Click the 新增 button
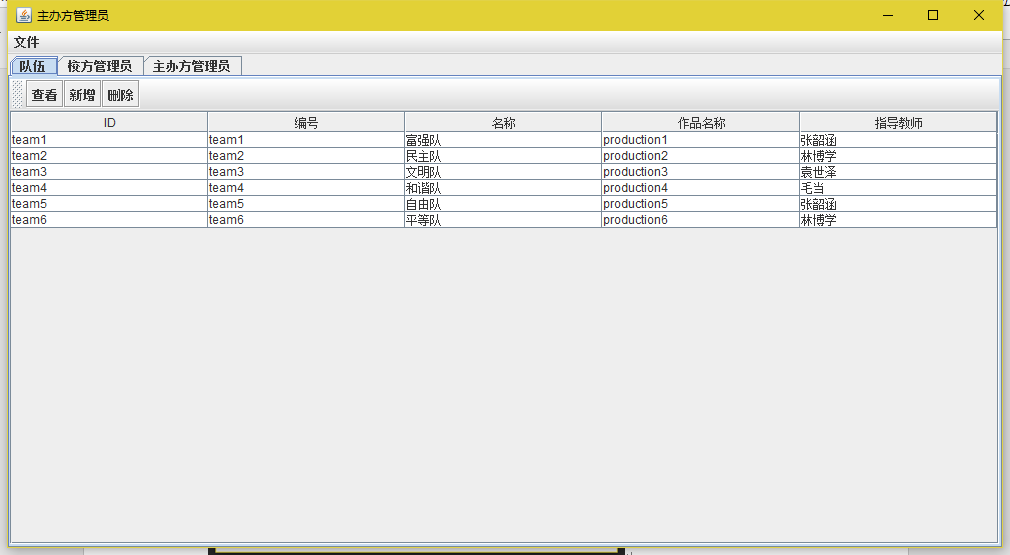Screen dimensions: 1010x555 [x=82, y=95]
